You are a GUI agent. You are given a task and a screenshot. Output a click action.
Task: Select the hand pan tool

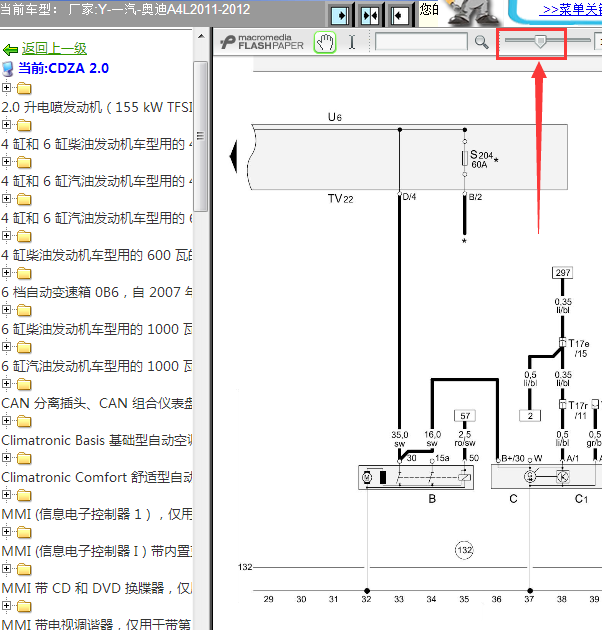[325, 42]
